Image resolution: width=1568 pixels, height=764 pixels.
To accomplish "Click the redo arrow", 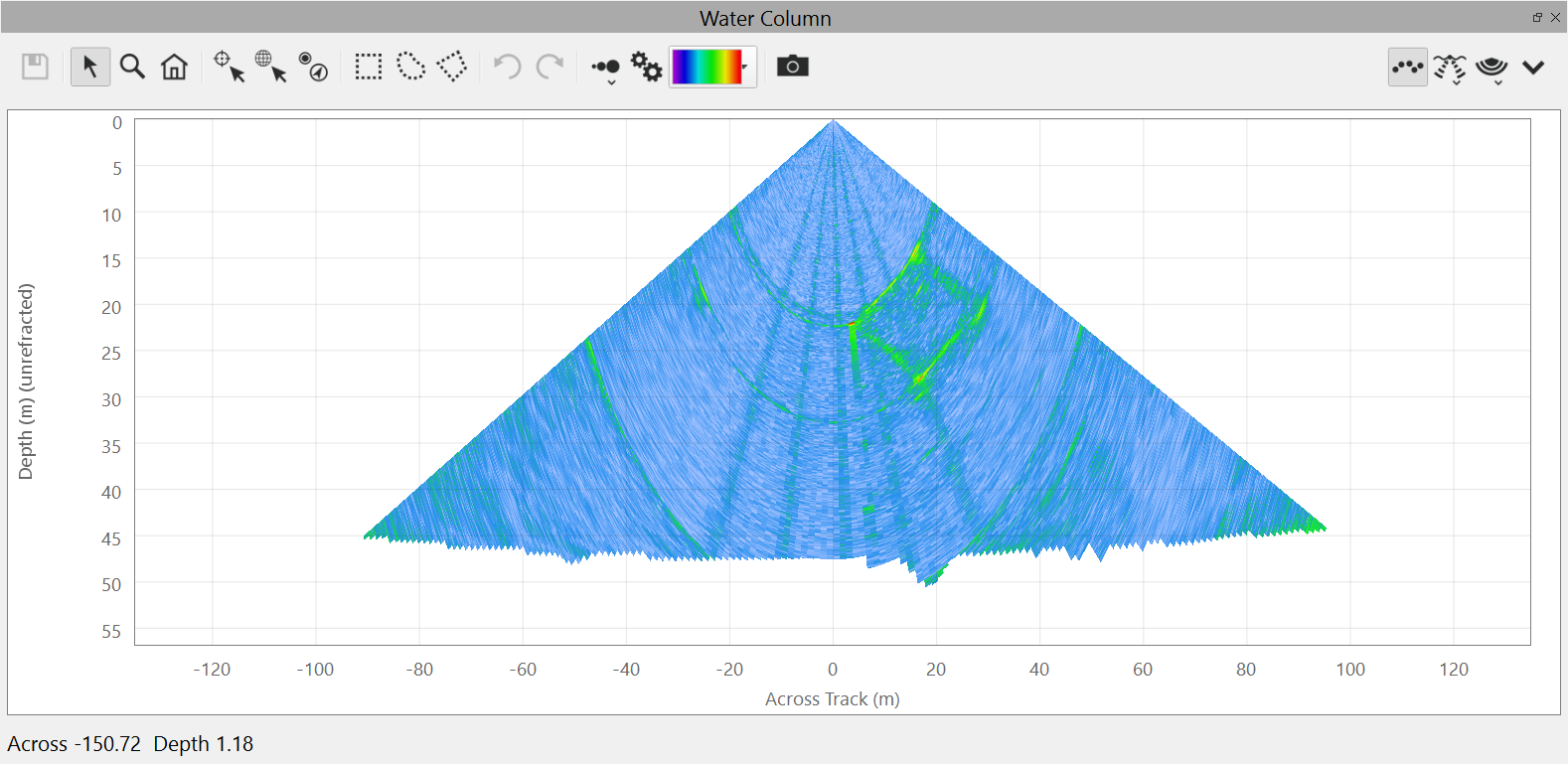I will [549, 67].
